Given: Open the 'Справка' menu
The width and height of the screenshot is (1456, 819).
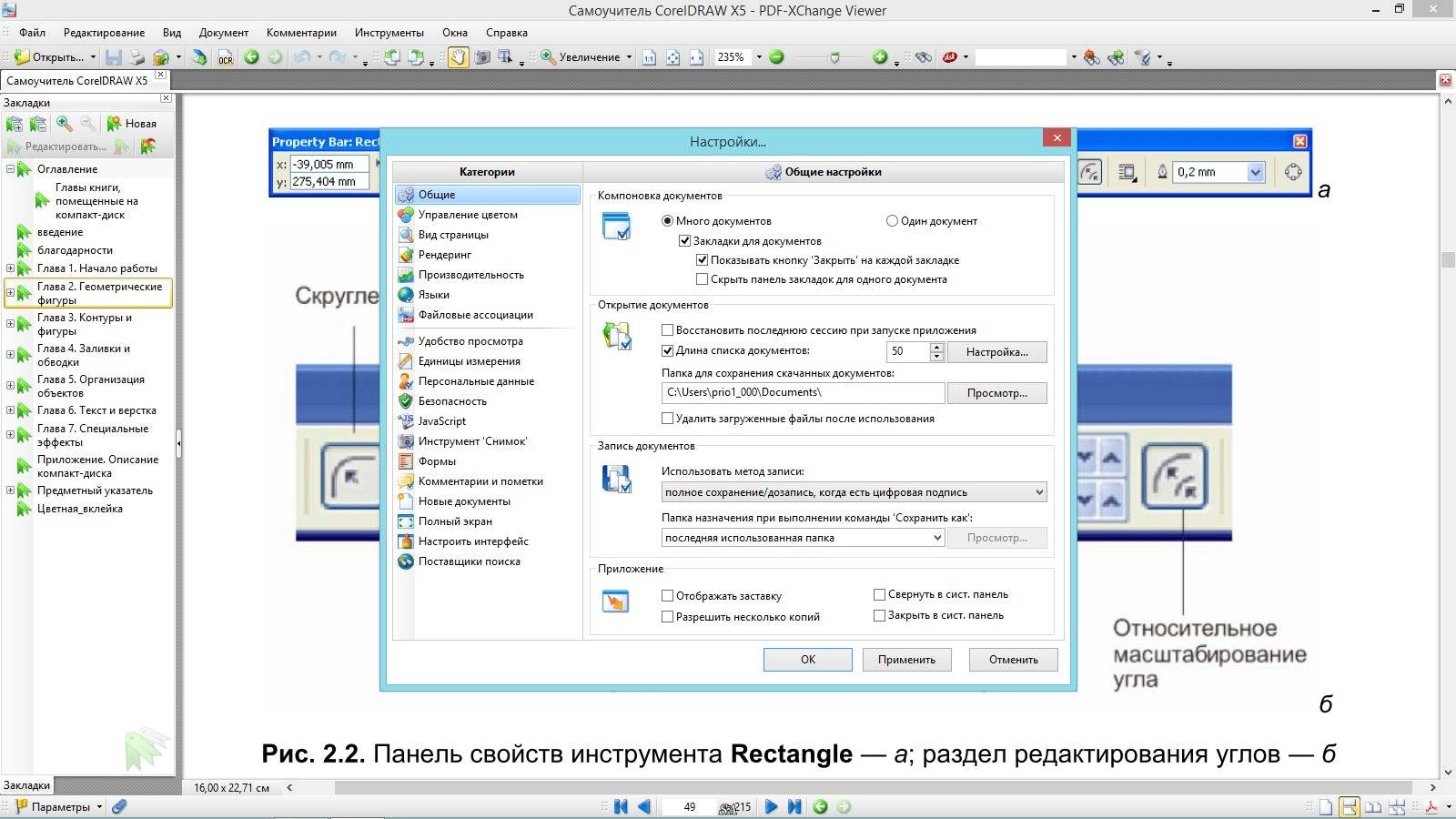Looking at the screenshot, I should 507,33.
